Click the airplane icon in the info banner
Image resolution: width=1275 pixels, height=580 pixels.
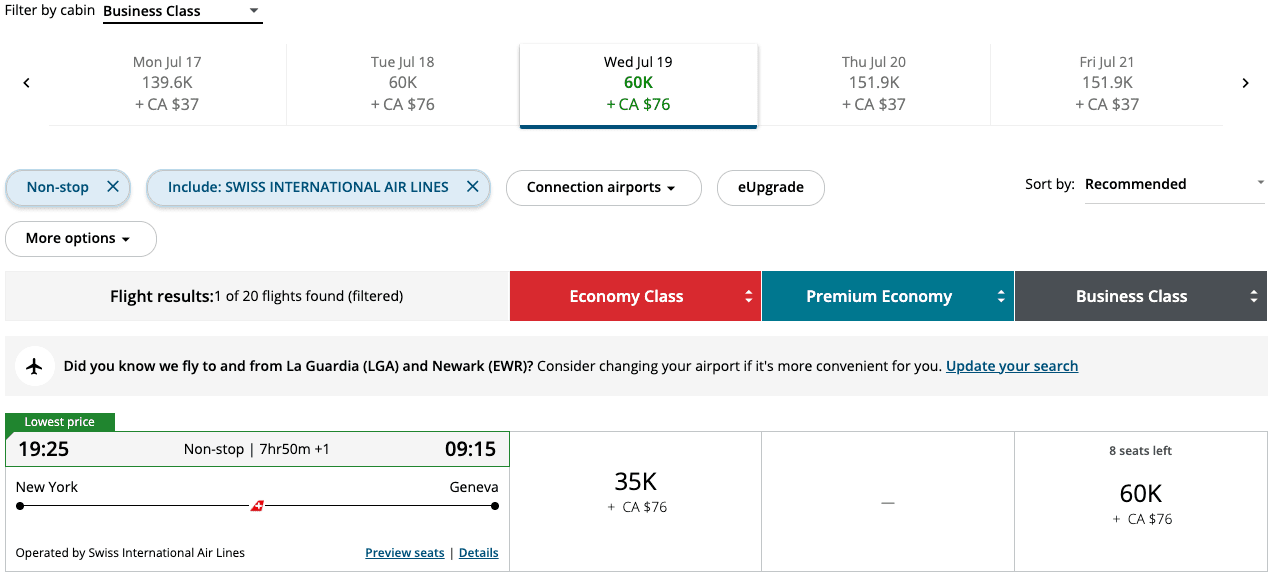tap(35, 366)
